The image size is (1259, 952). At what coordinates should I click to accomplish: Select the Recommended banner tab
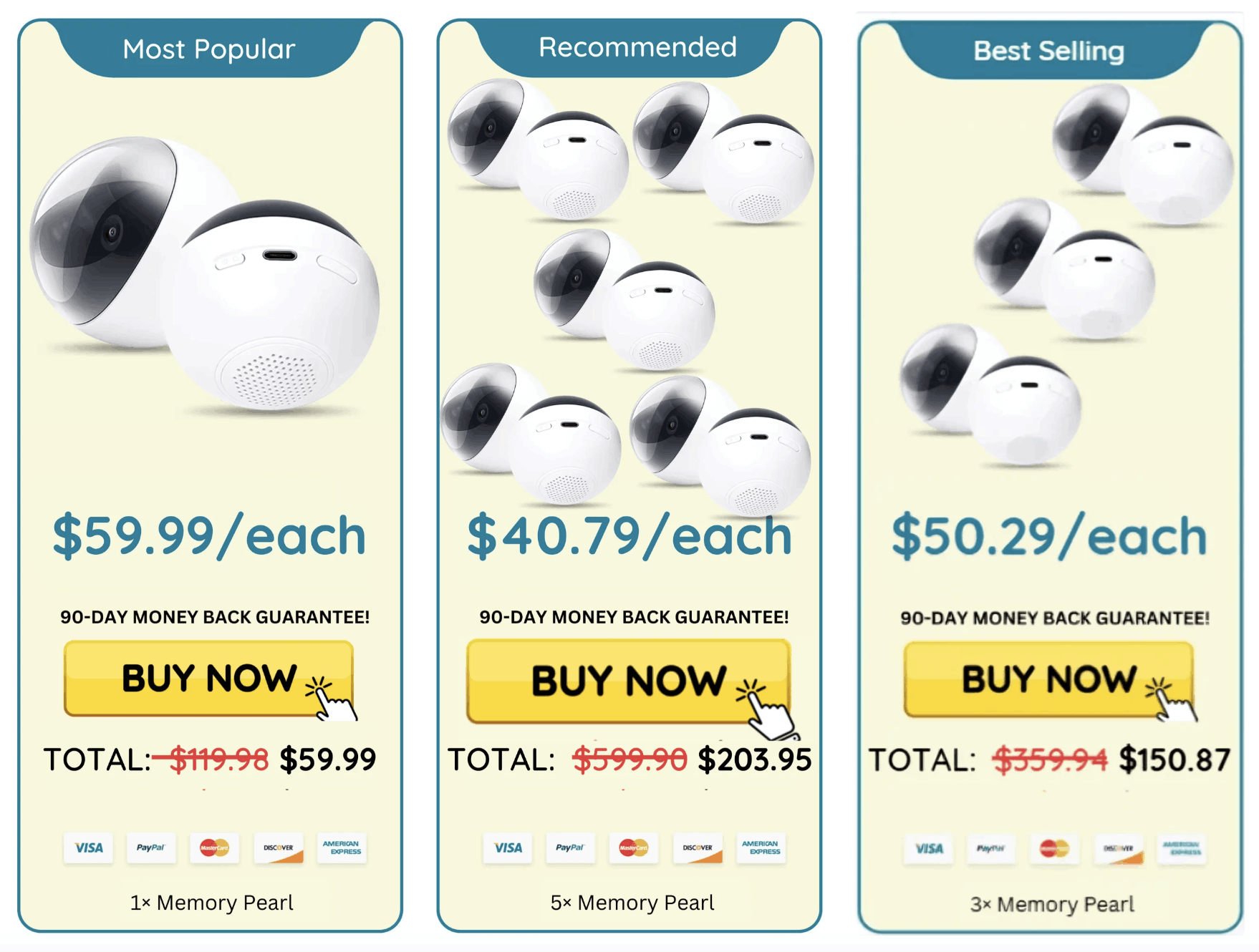(x=637, y=47)
